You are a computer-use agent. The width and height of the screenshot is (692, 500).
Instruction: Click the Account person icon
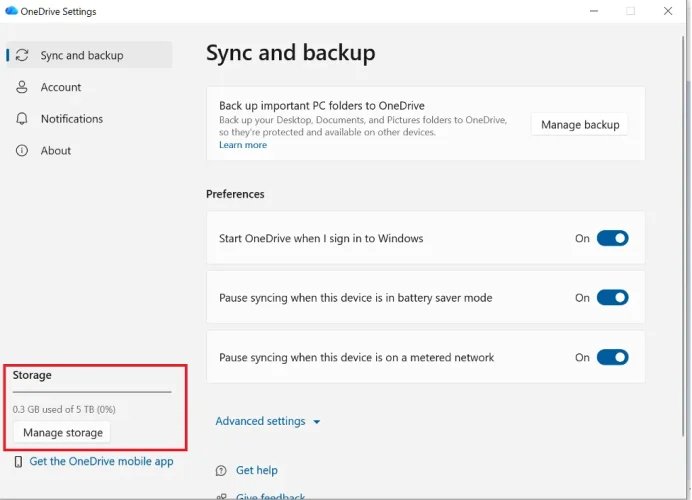pyautogui.click(x=22, y=87)
